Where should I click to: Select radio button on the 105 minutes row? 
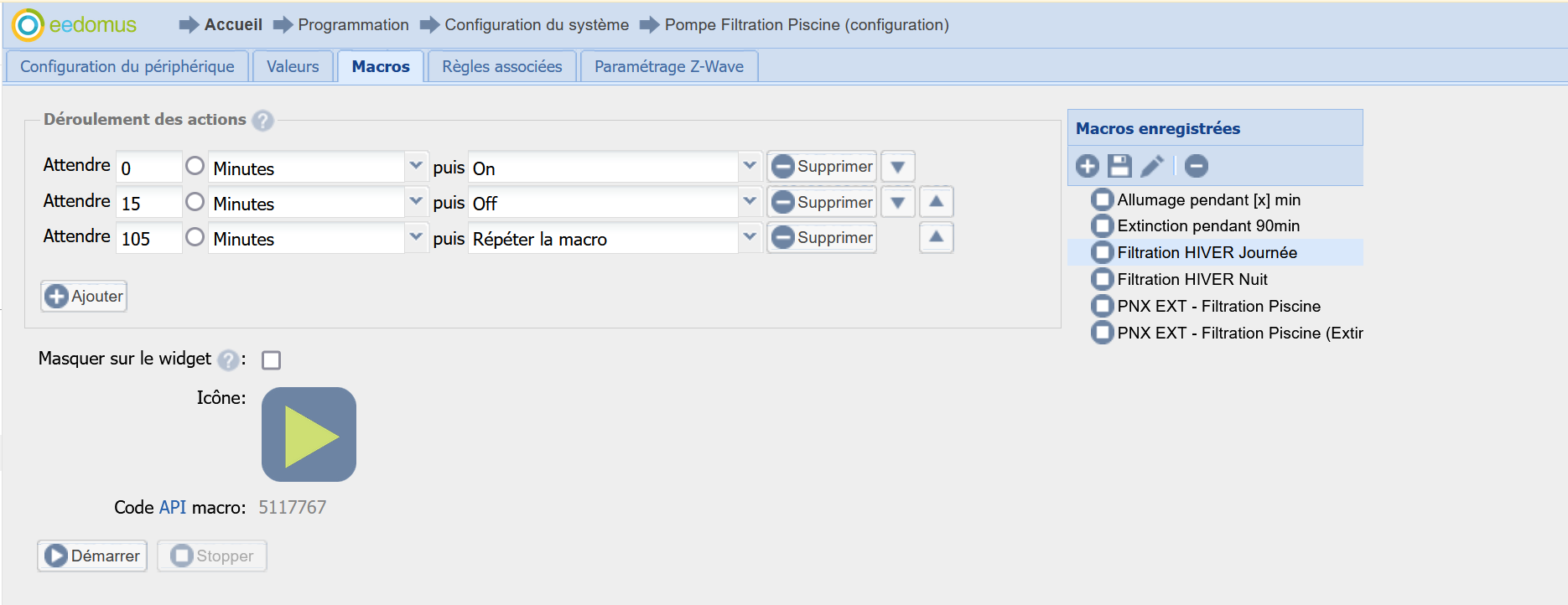click(195, 237)
